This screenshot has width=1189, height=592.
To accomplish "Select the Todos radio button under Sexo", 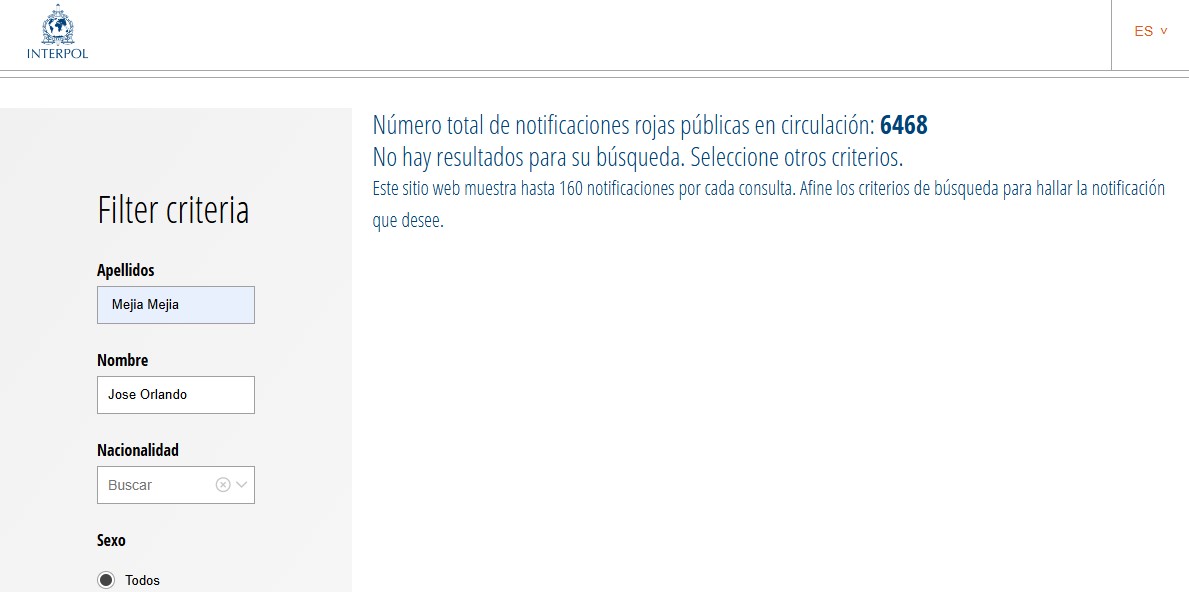I will pyautogui.click(x=106, y=580).
